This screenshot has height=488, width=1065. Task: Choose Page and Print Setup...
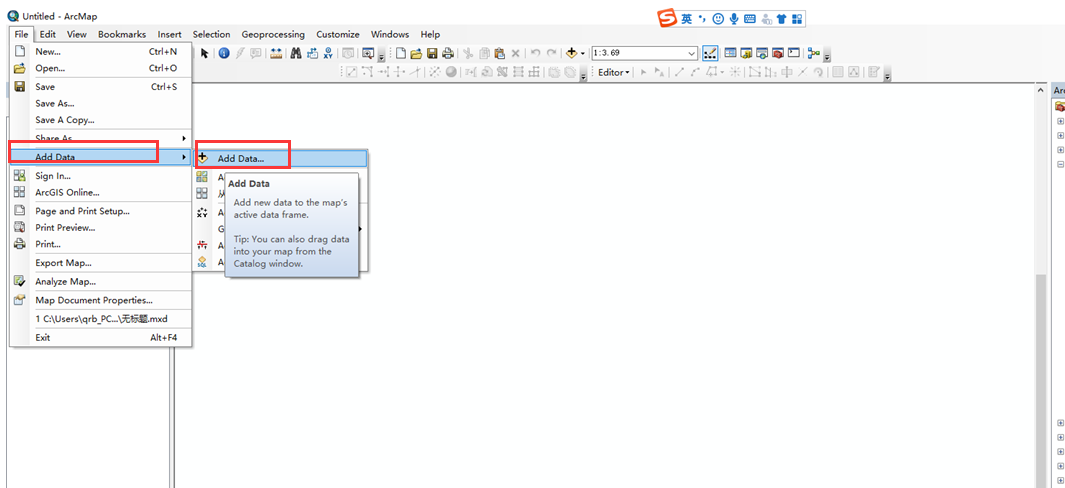(100, 211)
